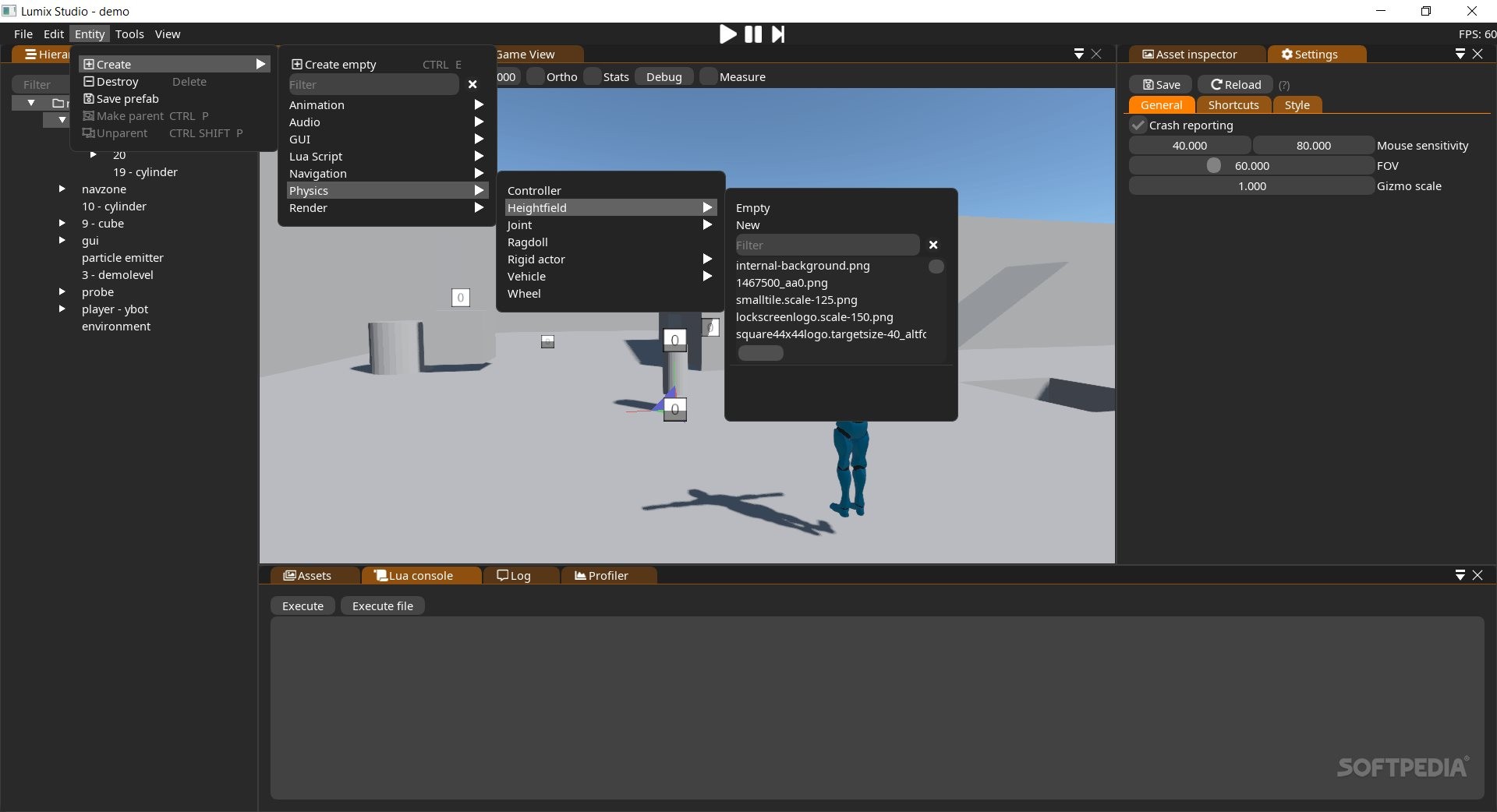Close the bottom console panel

coord(1478,575)
